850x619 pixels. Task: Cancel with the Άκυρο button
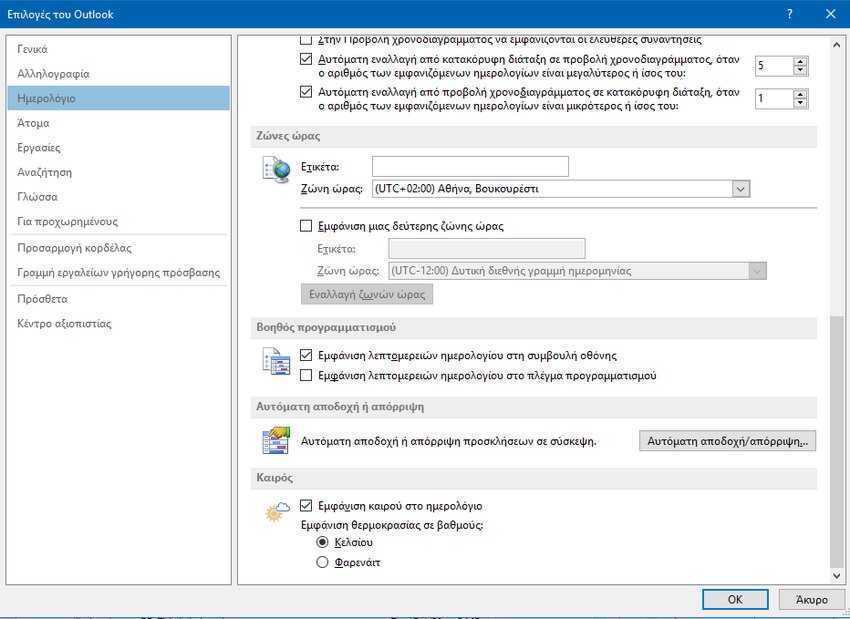click(812, 599)
